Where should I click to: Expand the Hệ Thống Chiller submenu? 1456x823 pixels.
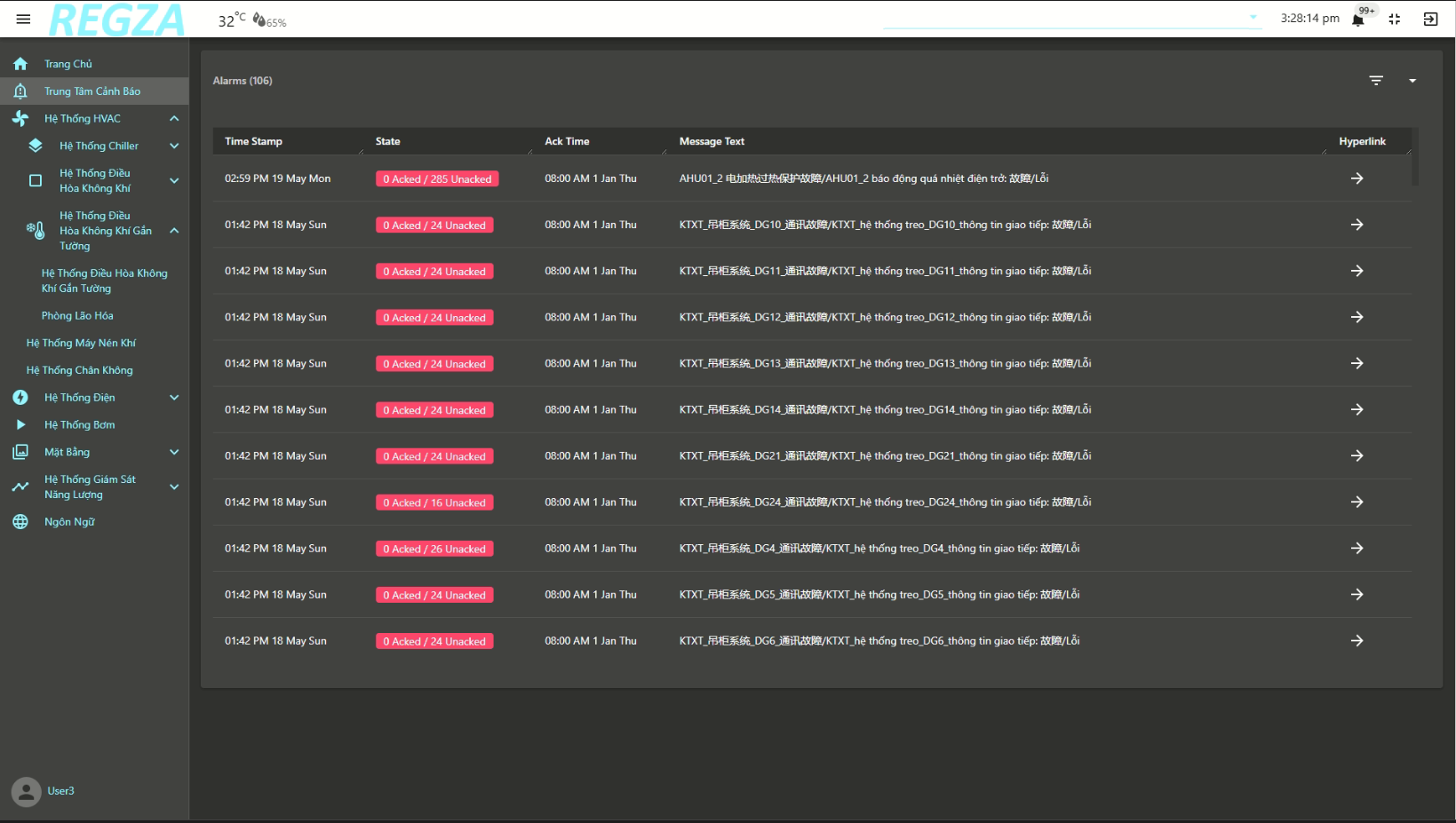(174, 146)
